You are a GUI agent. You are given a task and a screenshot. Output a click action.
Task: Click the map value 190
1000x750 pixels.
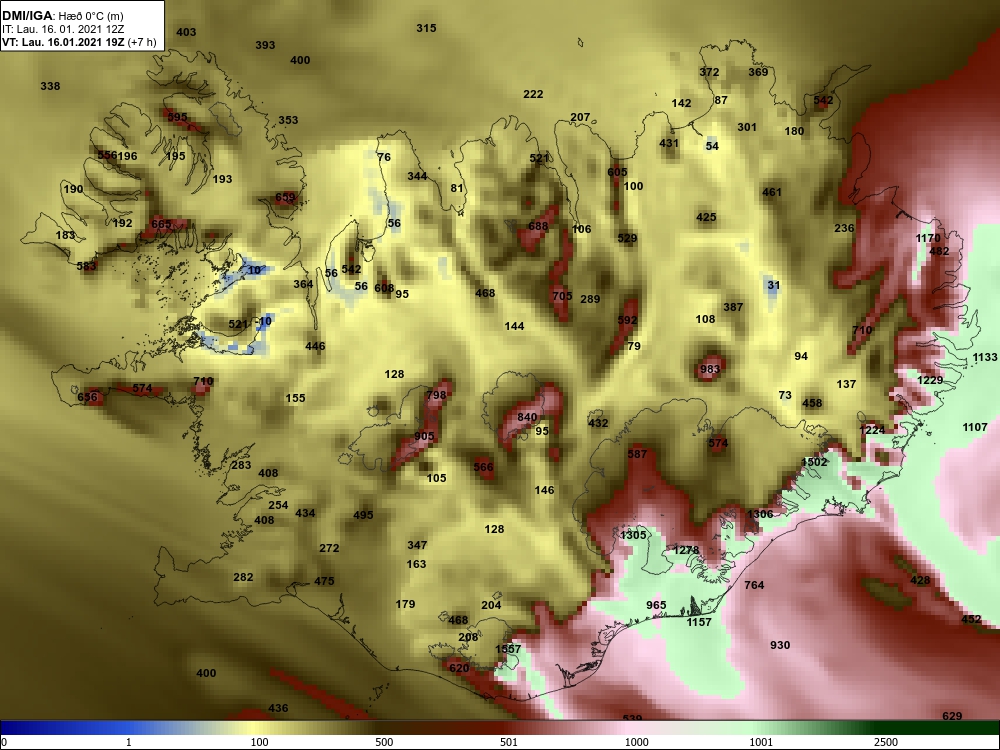pyautogui.click(x=73, y=189)
